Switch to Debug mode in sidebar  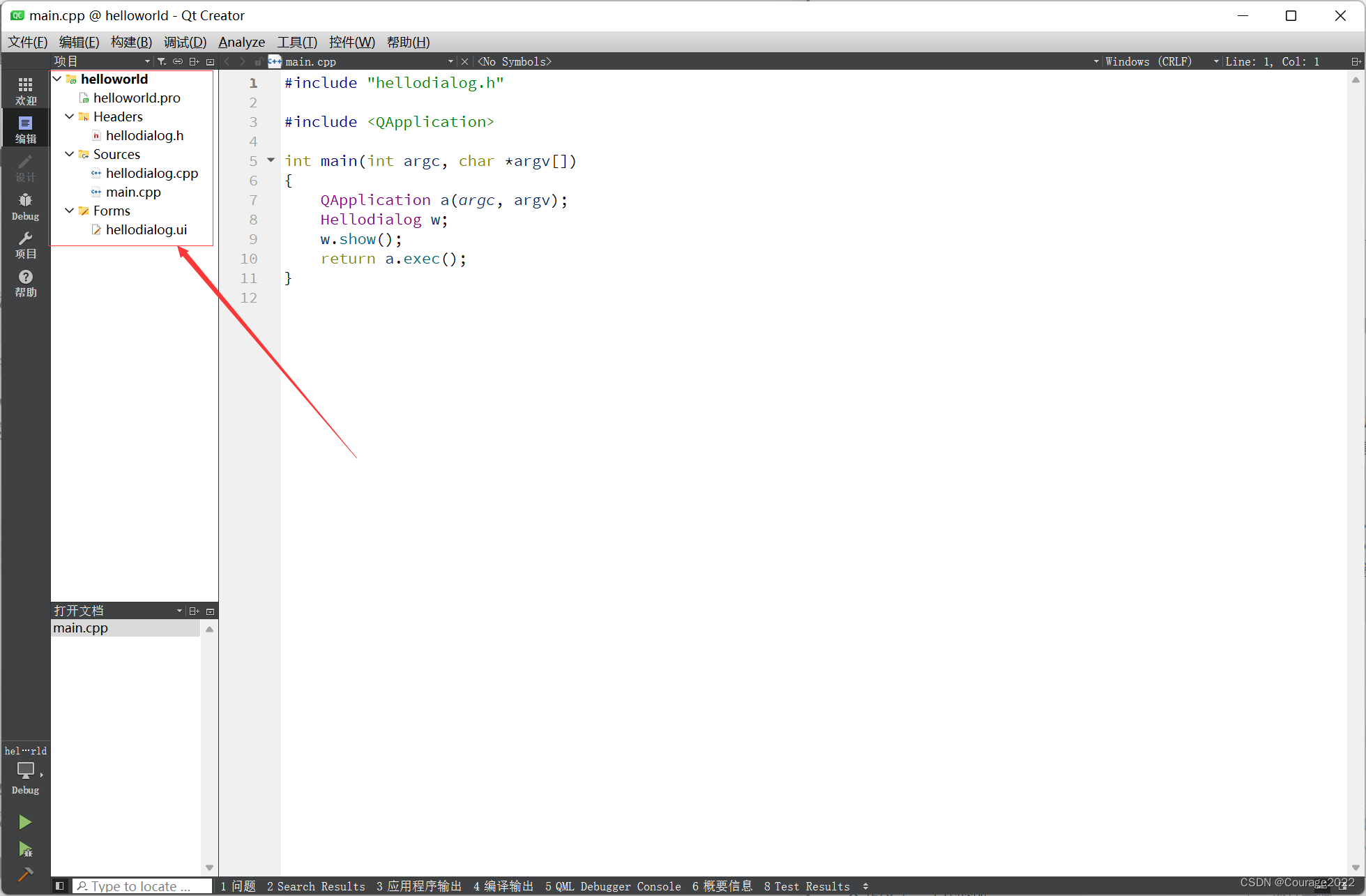click(x=25, y=206)
